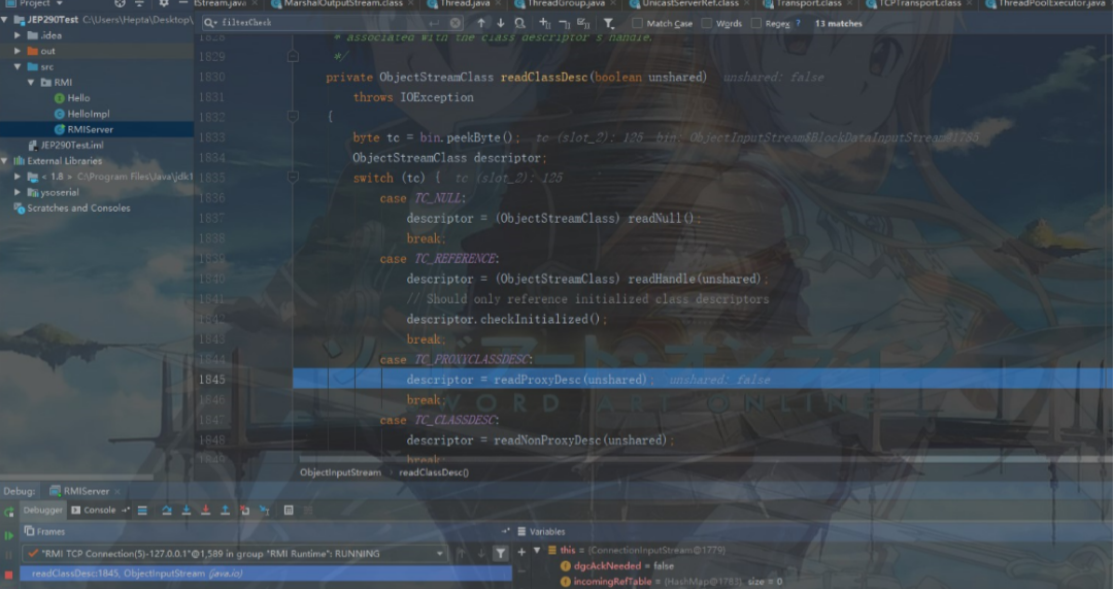This screenshot has width=1113, height=589.
Task: Clear the filterCheck search text
Action: (x=456, y=23)
